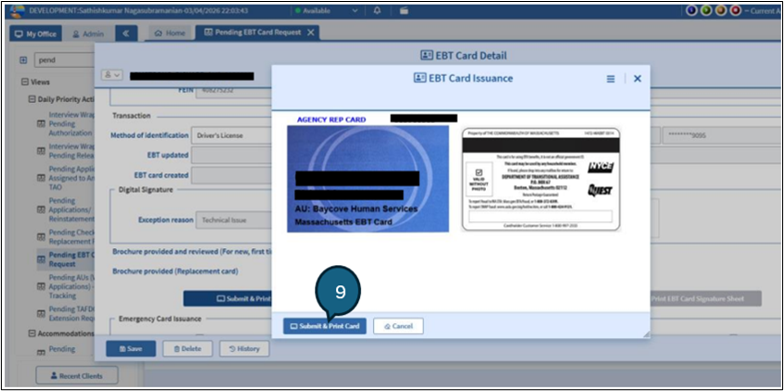The width and height of the screenshot is (784, 391).
Task: Click the FEIN field
Action: (x=233, y=92)
